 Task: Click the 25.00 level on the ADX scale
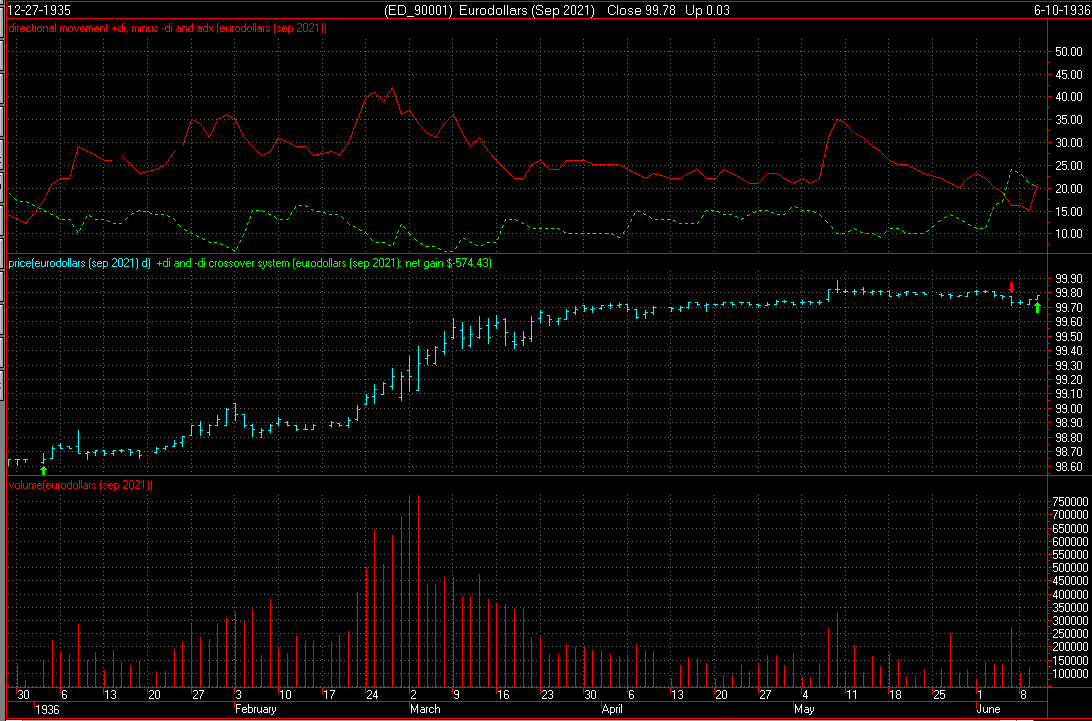1068,166
